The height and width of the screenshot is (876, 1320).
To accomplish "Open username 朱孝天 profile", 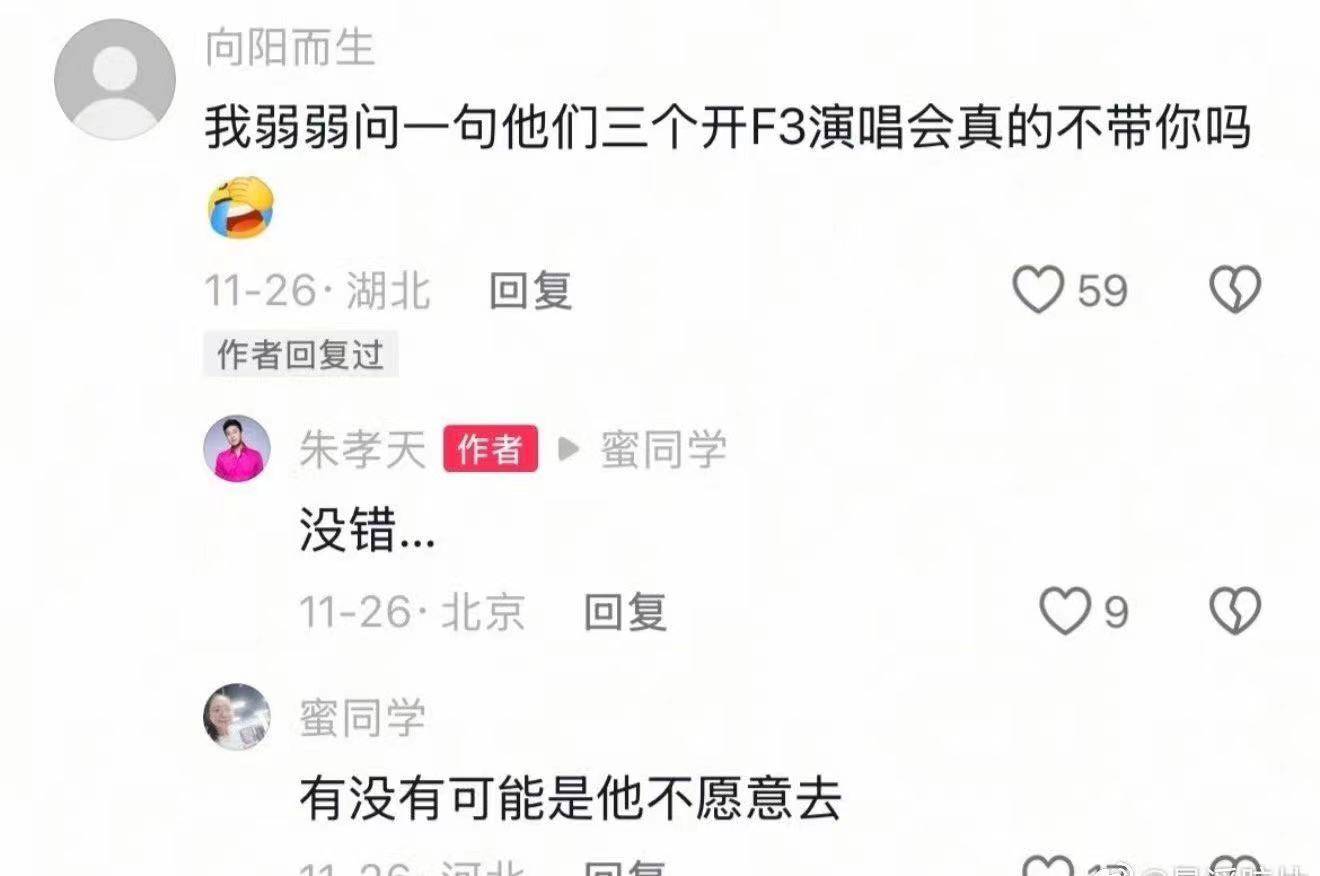I will [363, 449].
